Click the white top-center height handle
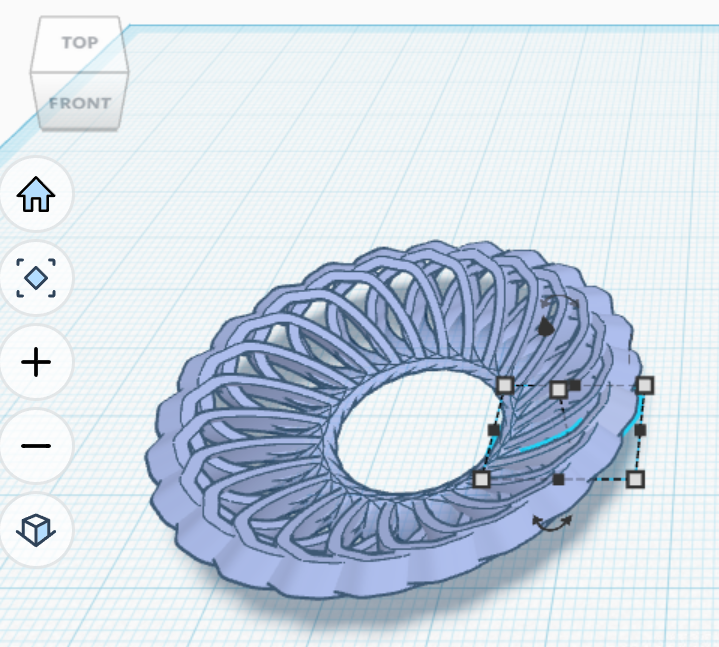The image size is (719, 647). click(558, 389)
